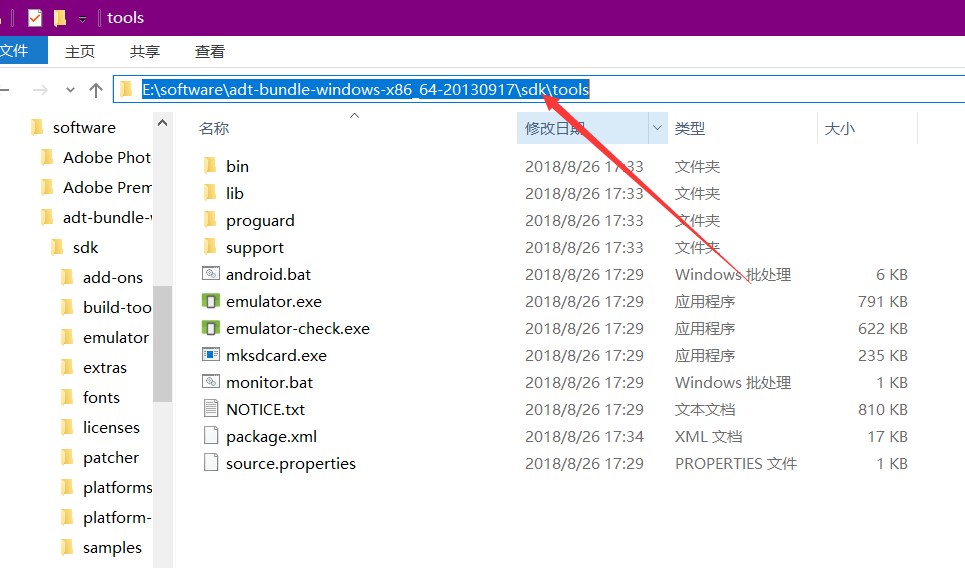Select the proguard folder icon
The image size is (965, 568).
click(x=210, y=220)
